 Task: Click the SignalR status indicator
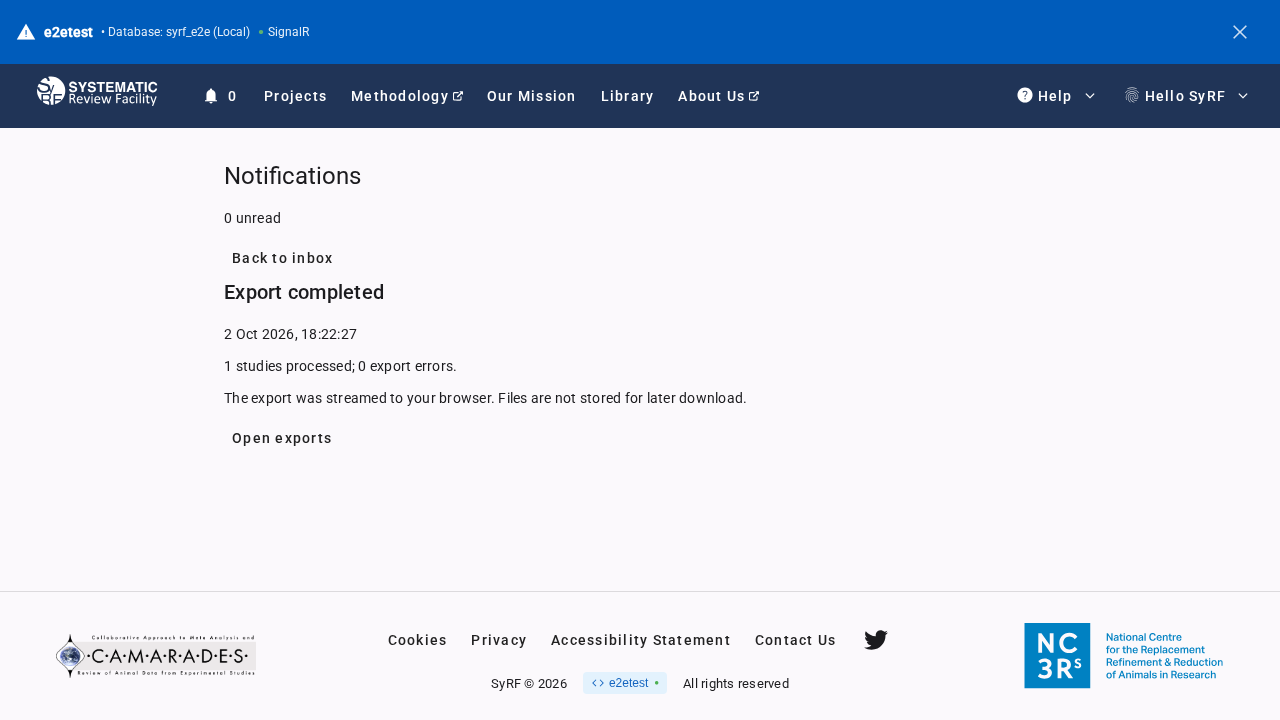(x=284, y=32)
